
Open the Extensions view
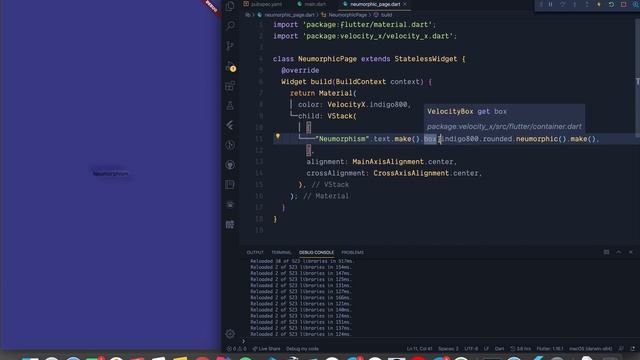(230, 86)
